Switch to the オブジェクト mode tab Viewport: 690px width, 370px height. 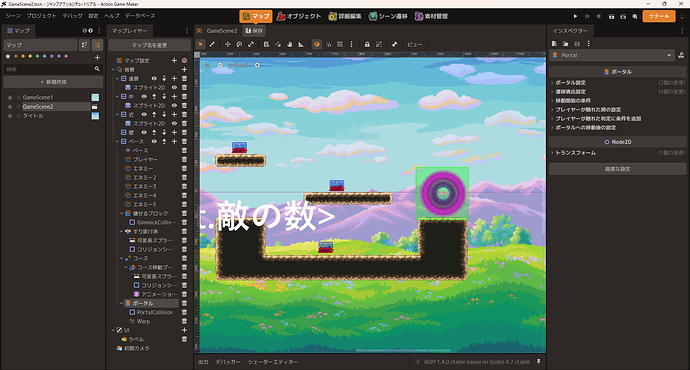point(299,16)
